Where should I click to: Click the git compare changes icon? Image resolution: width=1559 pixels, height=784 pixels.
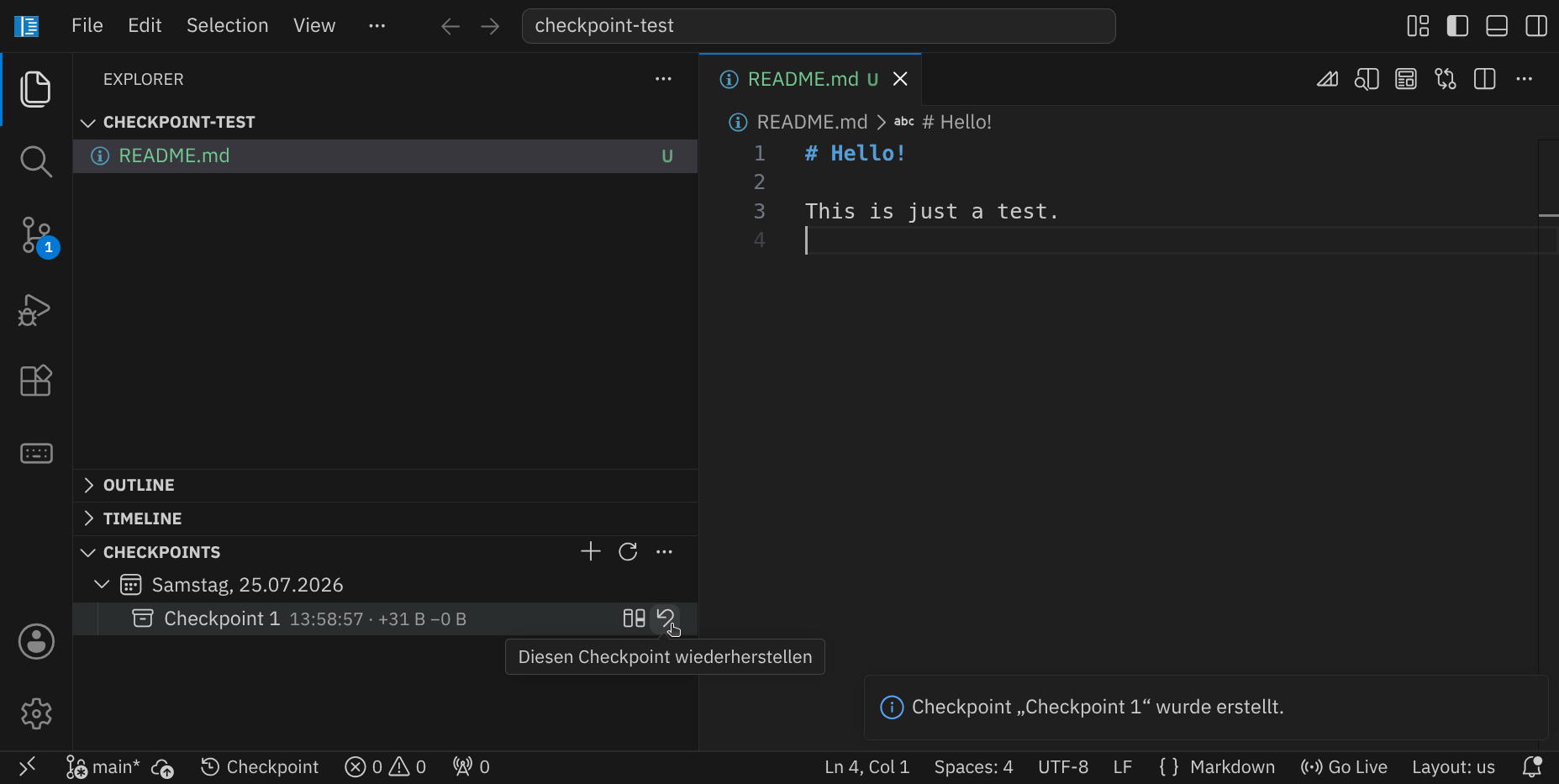pos(1446,79)
